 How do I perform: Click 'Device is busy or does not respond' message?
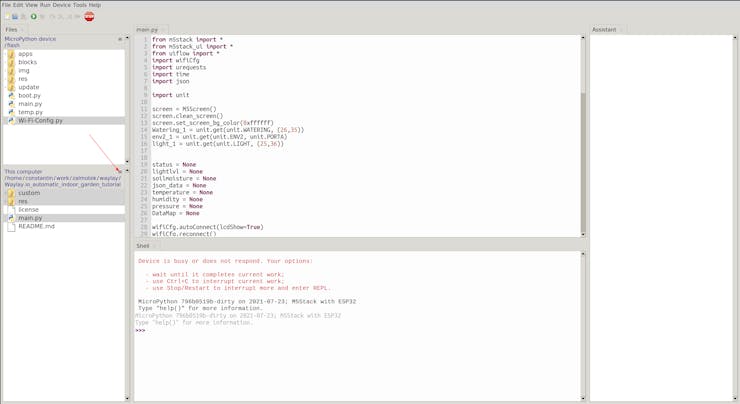tap(225, 261)
